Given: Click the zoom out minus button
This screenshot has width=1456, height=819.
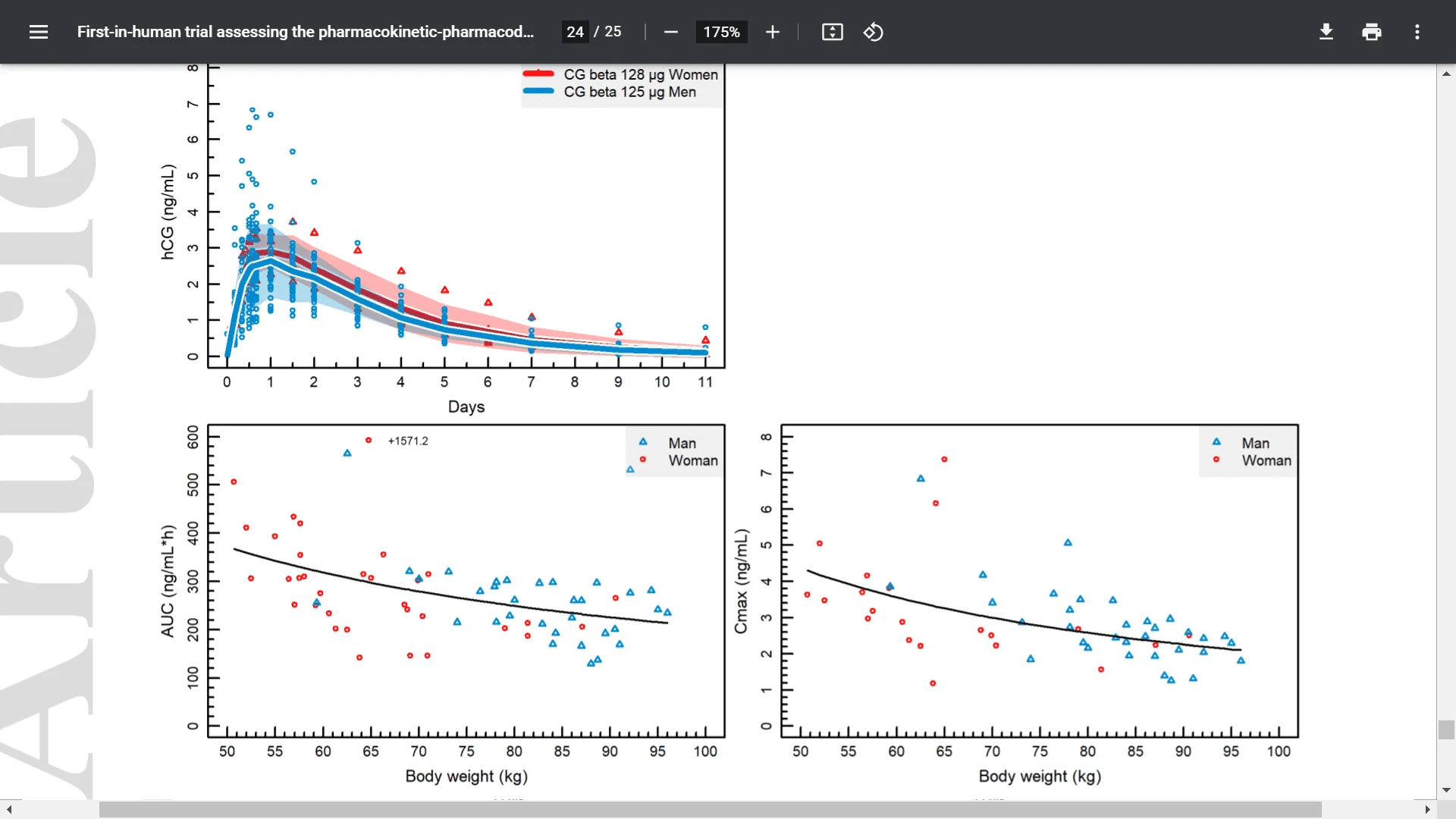Looking at the screenshot, I should pos(670,32).
